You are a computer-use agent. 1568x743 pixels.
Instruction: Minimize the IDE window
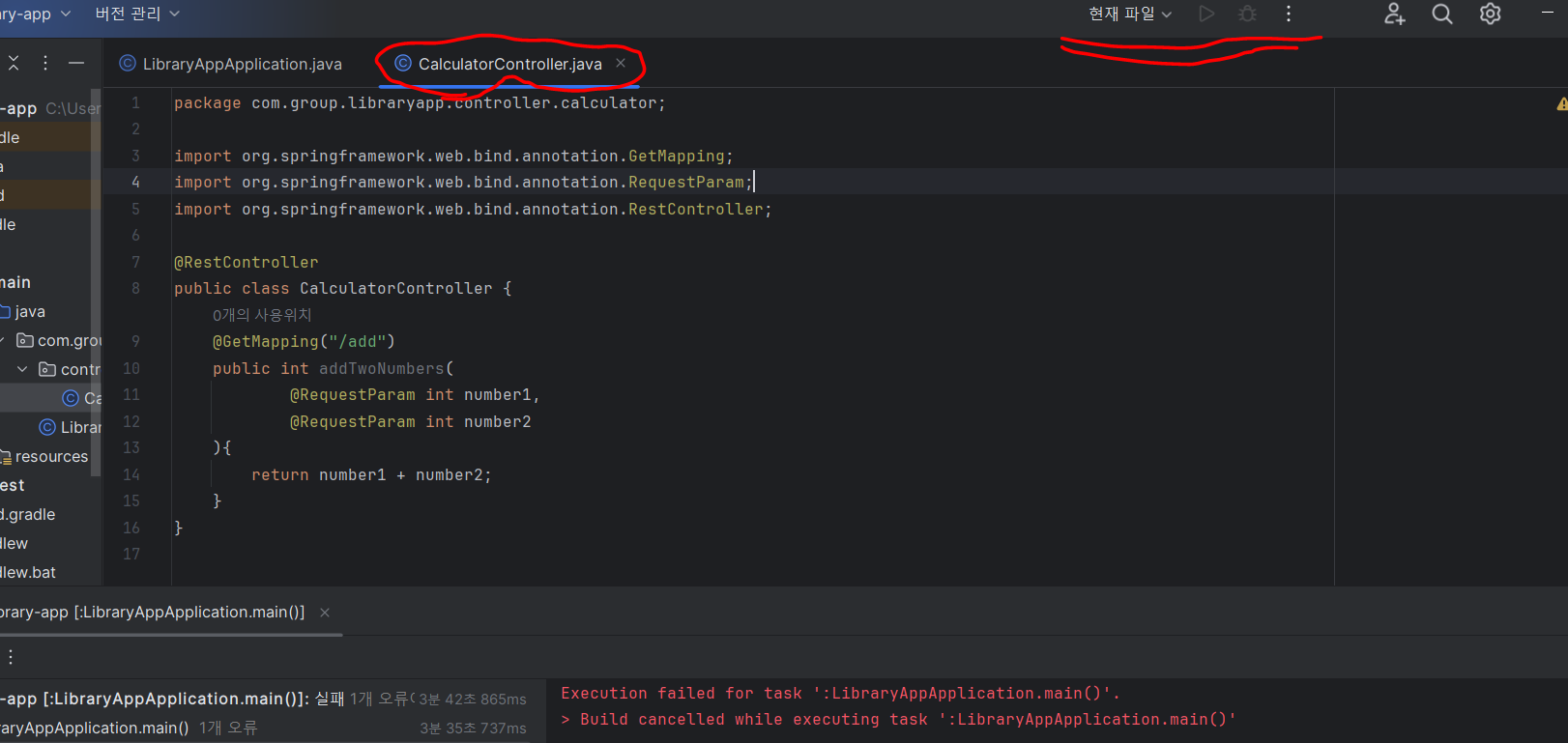(x=1548, y=13)
